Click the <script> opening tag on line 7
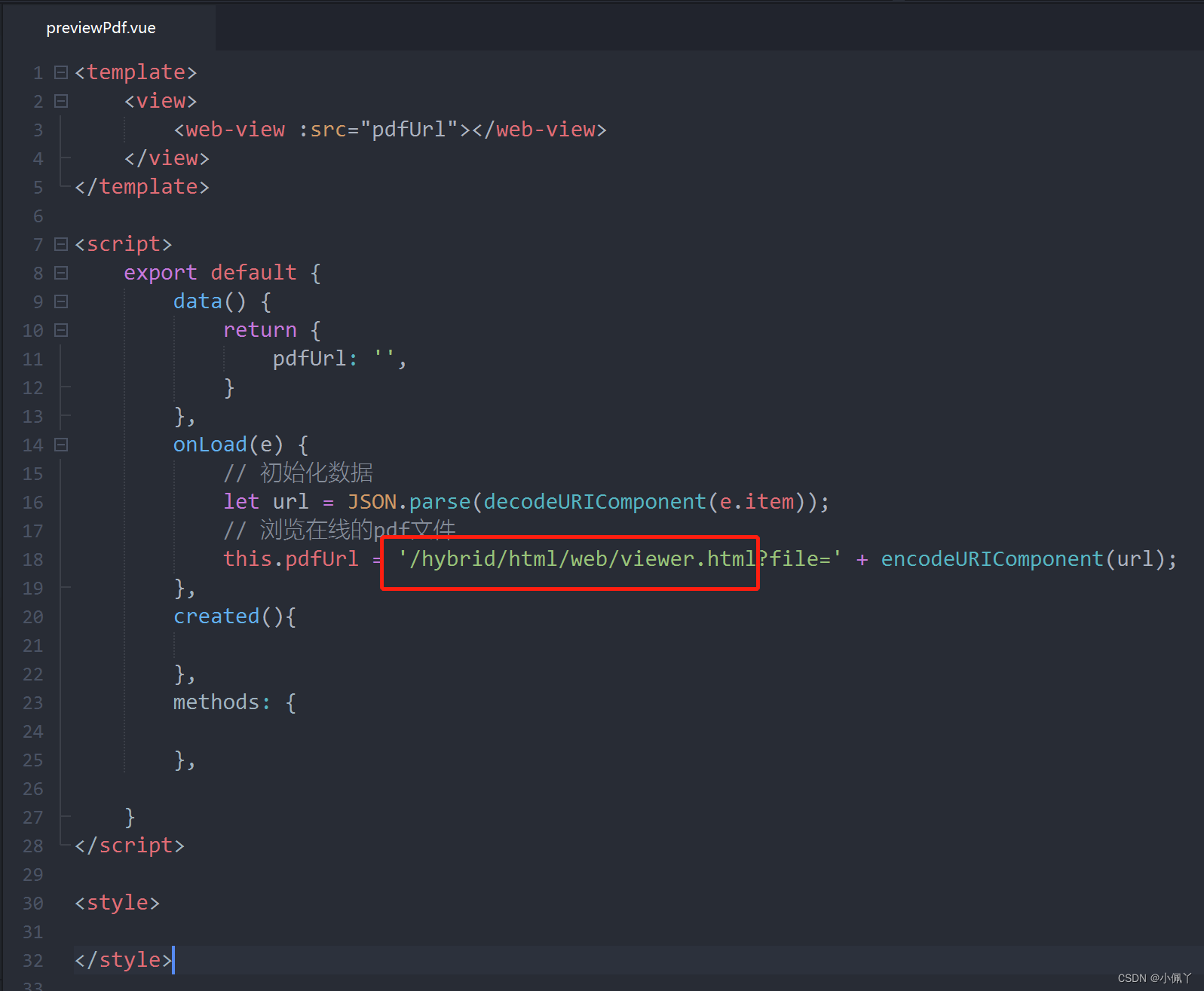This screenshot has height=991, width=1204. [123, 244]
